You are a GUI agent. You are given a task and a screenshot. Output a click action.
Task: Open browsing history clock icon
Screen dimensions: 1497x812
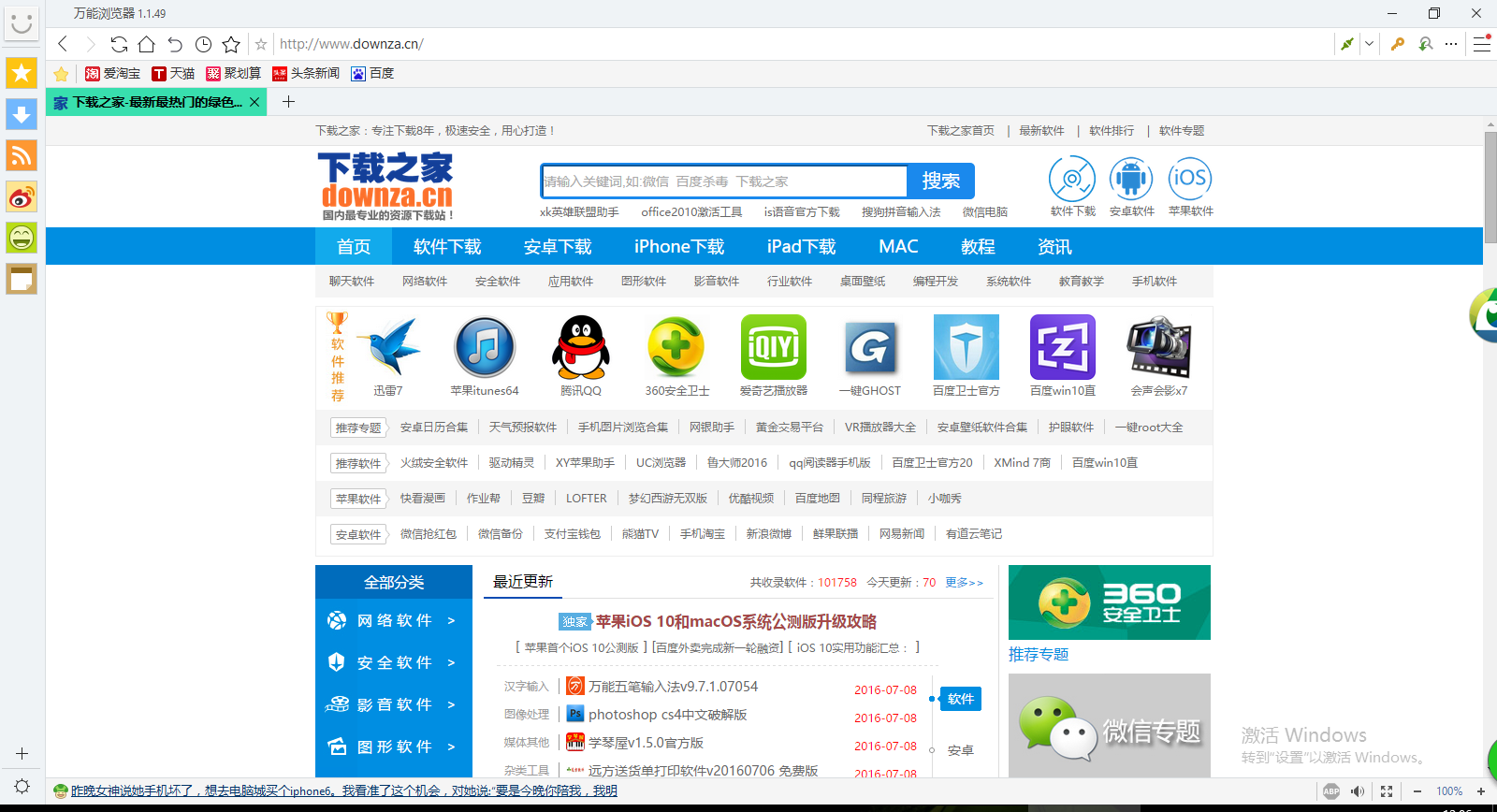coord(203,44)
